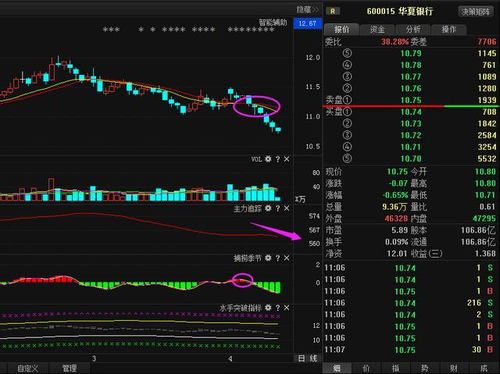
Task: Select the 势 bottom tab
Action: pyautogui.click(x=424, y=368)
